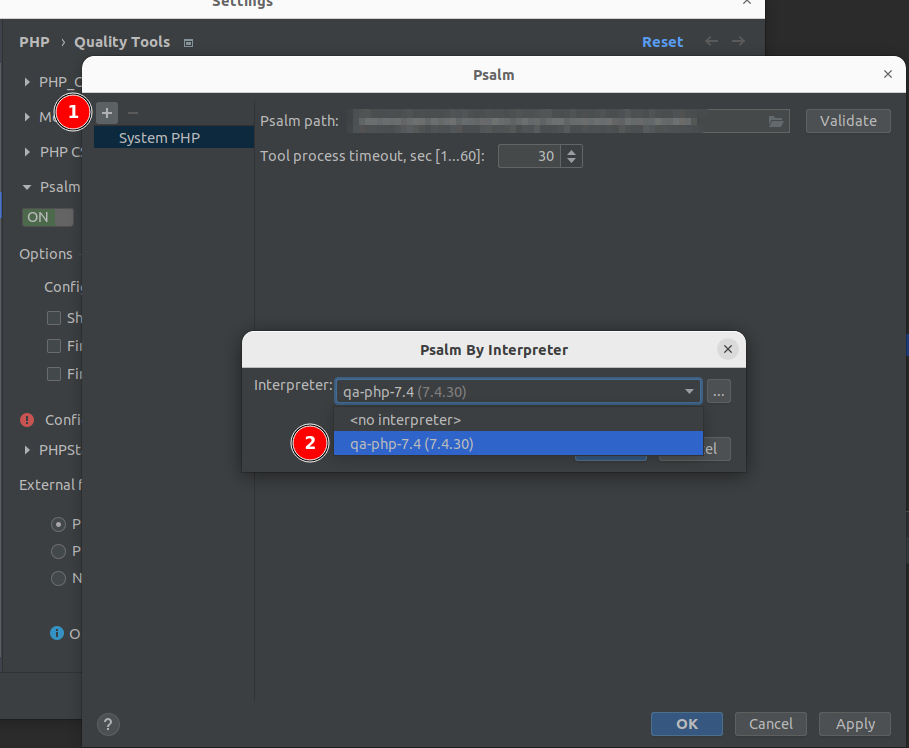Check the Sh checkbox under Options
The height and width of the screenshot is (748, 909).
coord(54,318)
